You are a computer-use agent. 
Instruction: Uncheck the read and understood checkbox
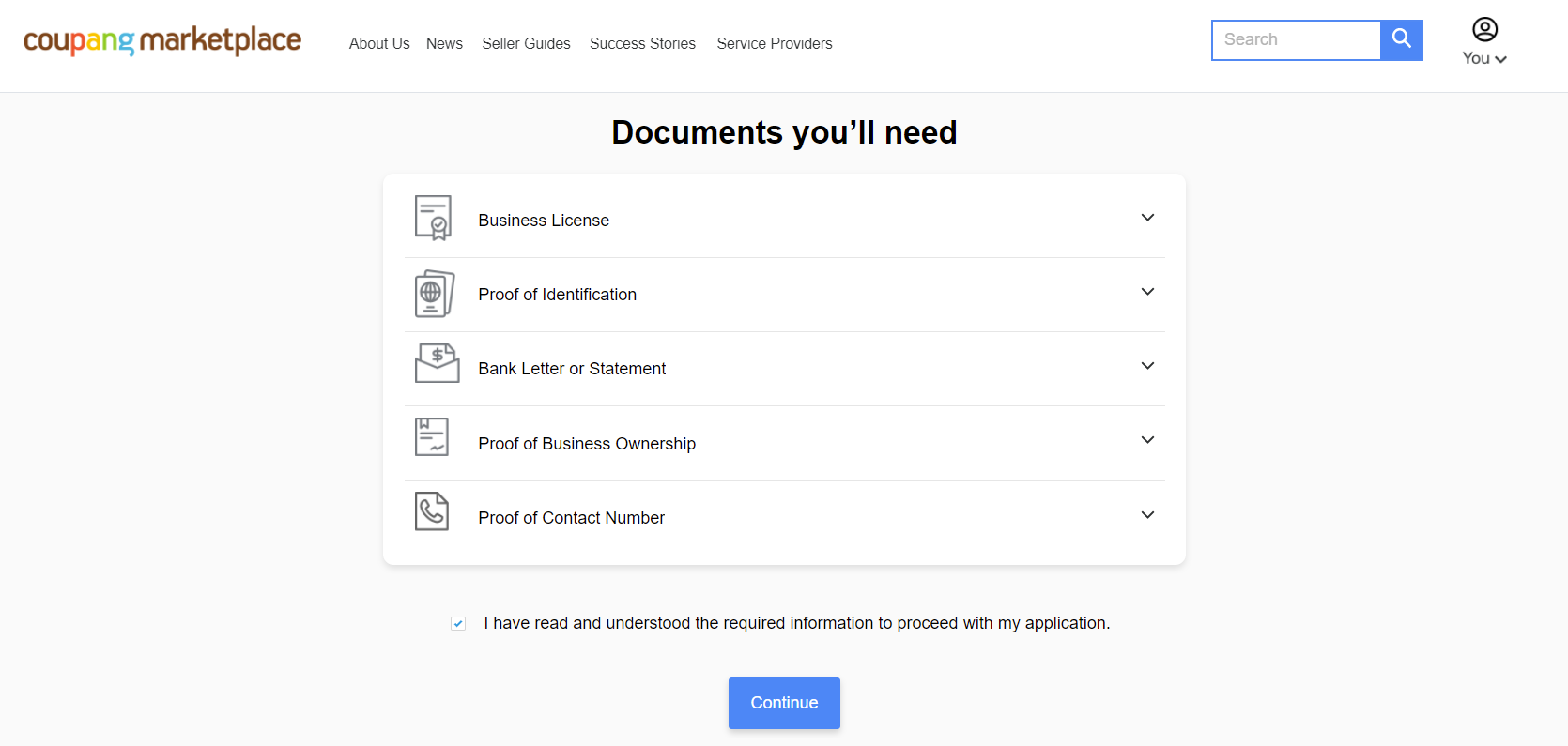click(x=458, y=623)
